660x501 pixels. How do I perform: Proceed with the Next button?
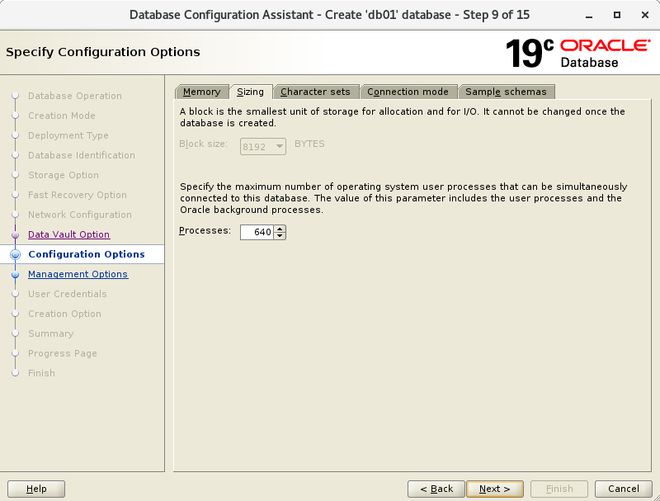(495, 489)
